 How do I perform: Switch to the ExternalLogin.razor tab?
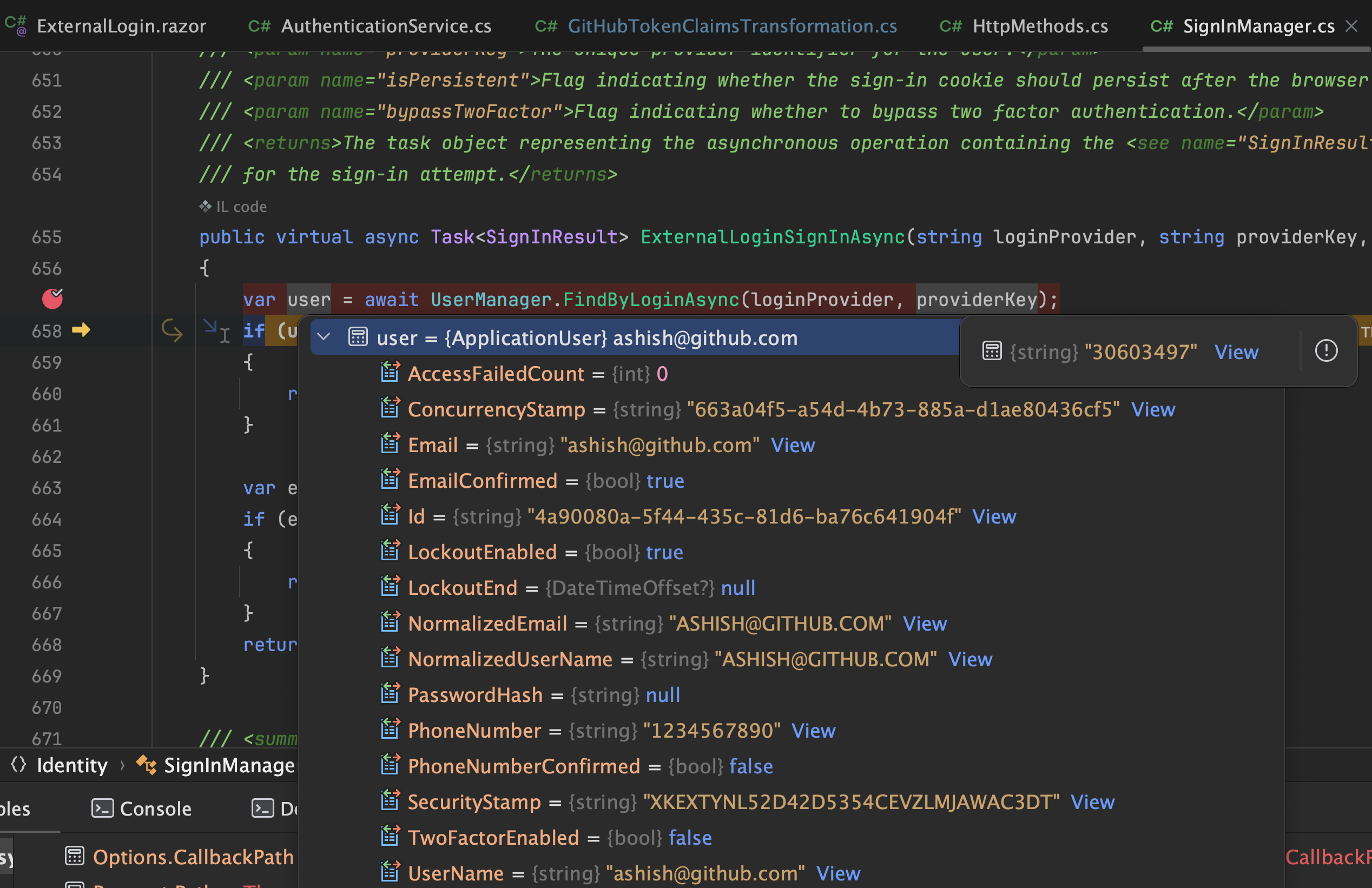click(x=121, y=25)
